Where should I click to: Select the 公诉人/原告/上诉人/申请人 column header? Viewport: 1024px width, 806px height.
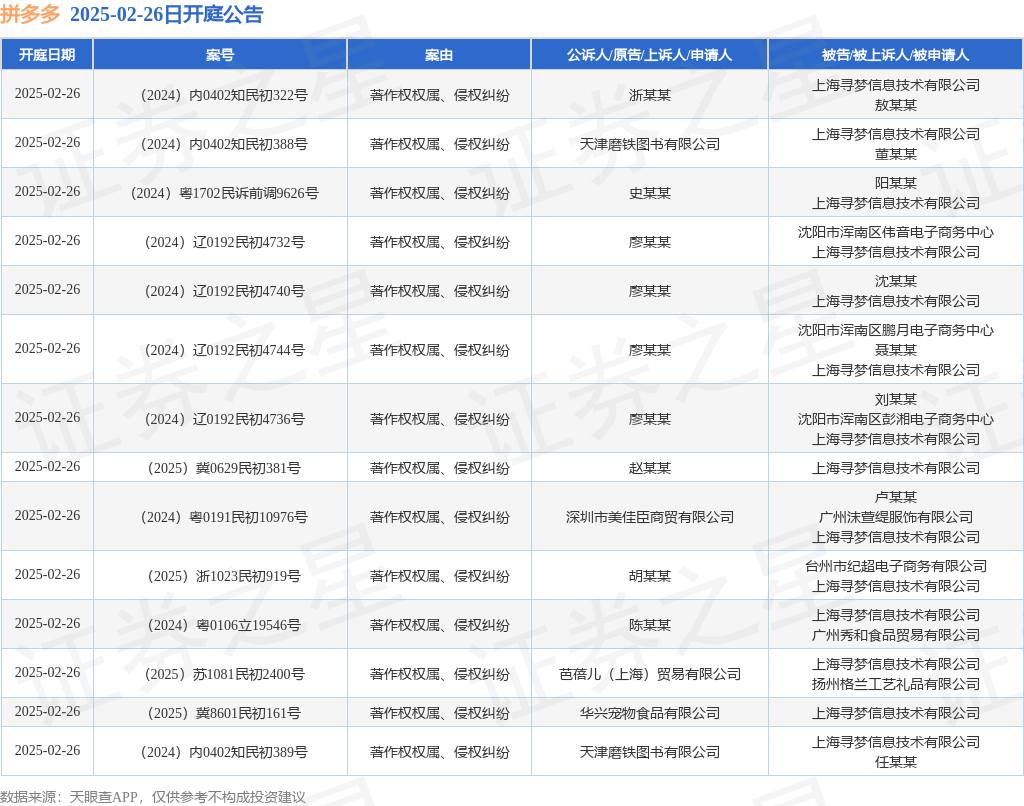point(649,55)
